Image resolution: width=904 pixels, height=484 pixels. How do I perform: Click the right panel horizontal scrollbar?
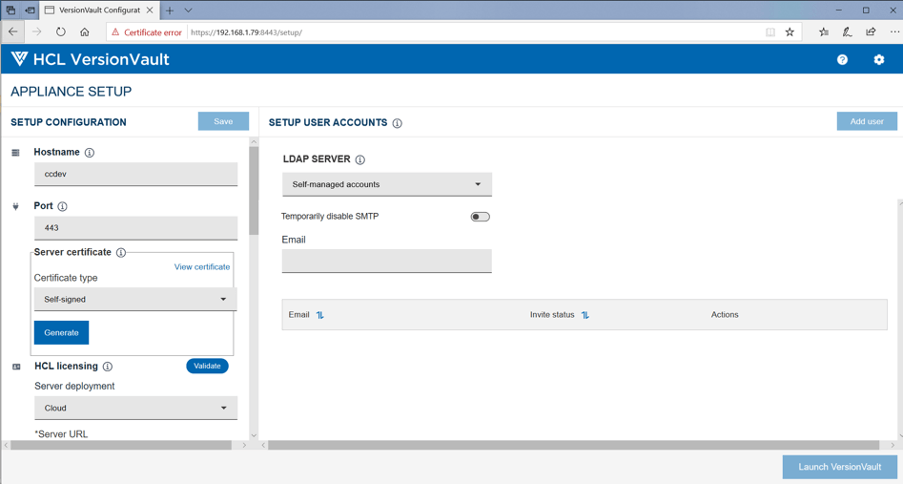[x=574, y=445]
